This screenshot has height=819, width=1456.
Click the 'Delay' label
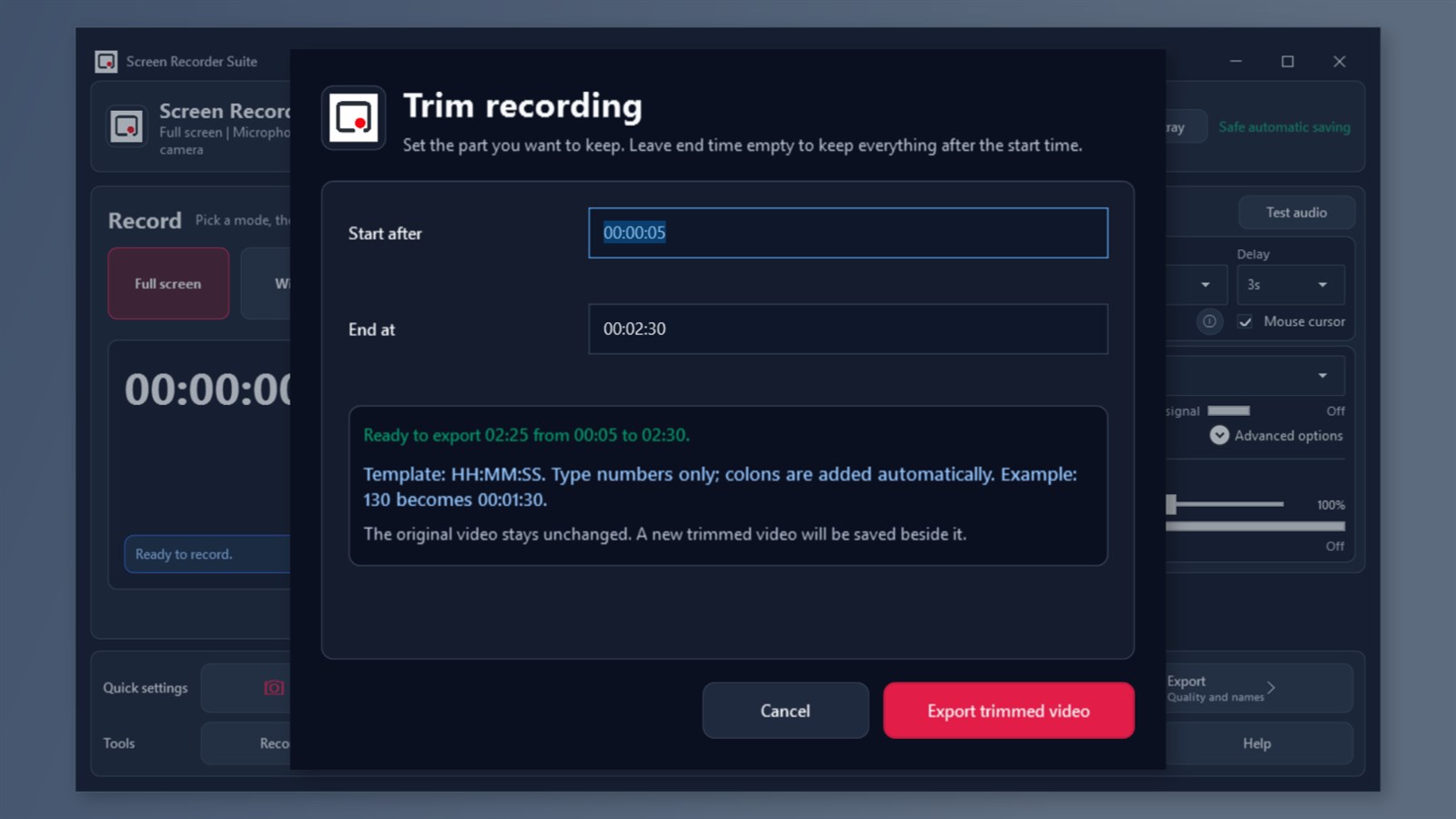(x=1253, y=254)
